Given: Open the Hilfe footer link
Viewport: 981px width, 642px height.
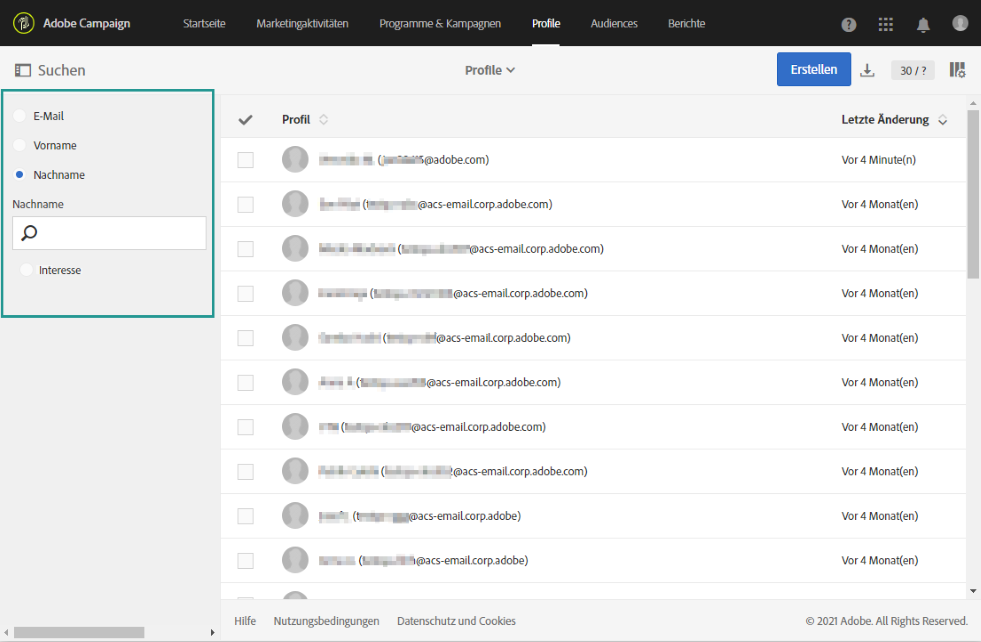Looking at the screenshot, I should [245, 621].
